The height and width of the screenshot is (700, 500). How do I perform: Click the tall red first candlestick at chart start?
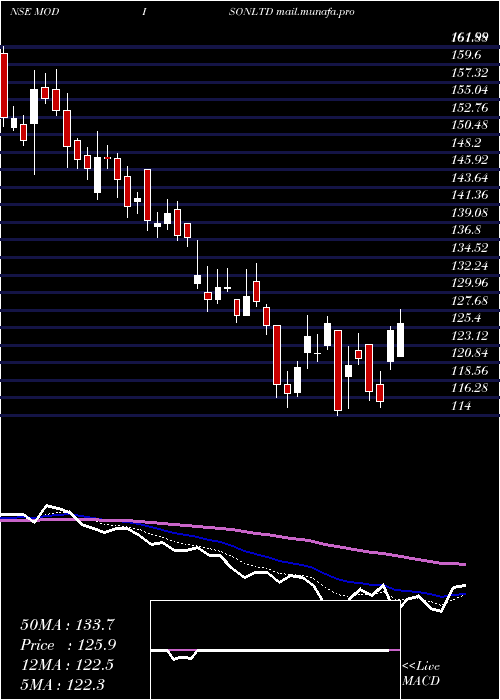[4, 85]
